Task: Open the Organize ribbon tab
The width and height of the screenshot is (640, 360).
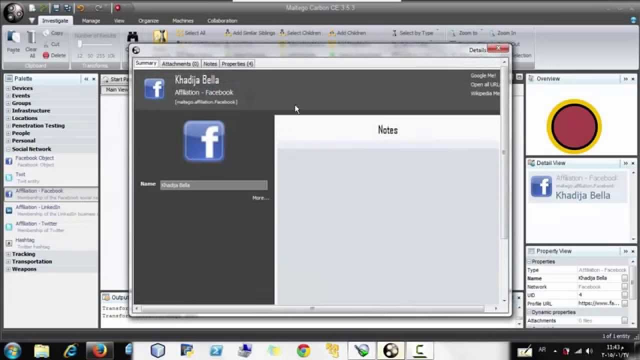Action: coord(148,21)
